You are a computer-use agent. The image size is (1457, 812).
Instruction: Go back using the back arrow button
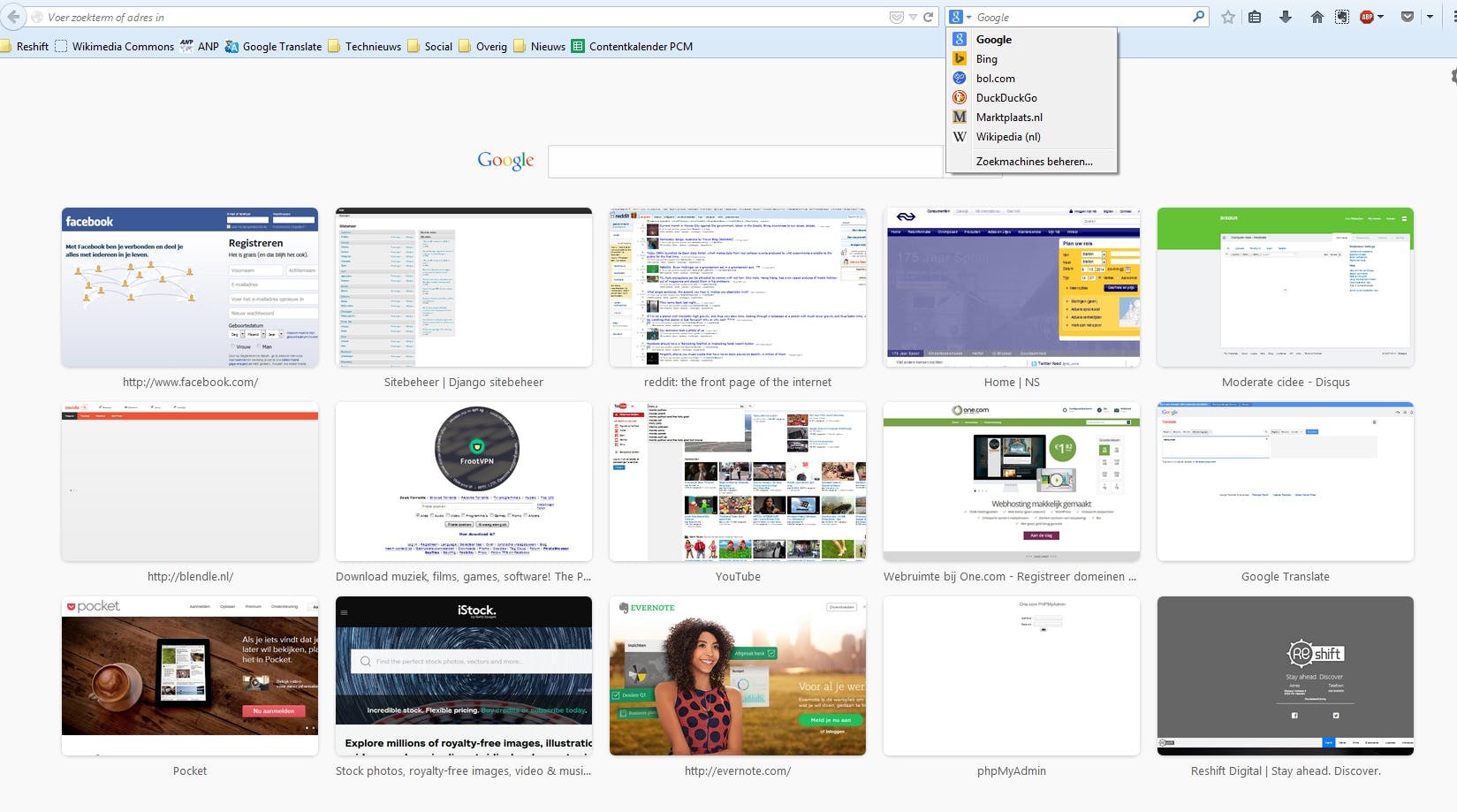13,17
